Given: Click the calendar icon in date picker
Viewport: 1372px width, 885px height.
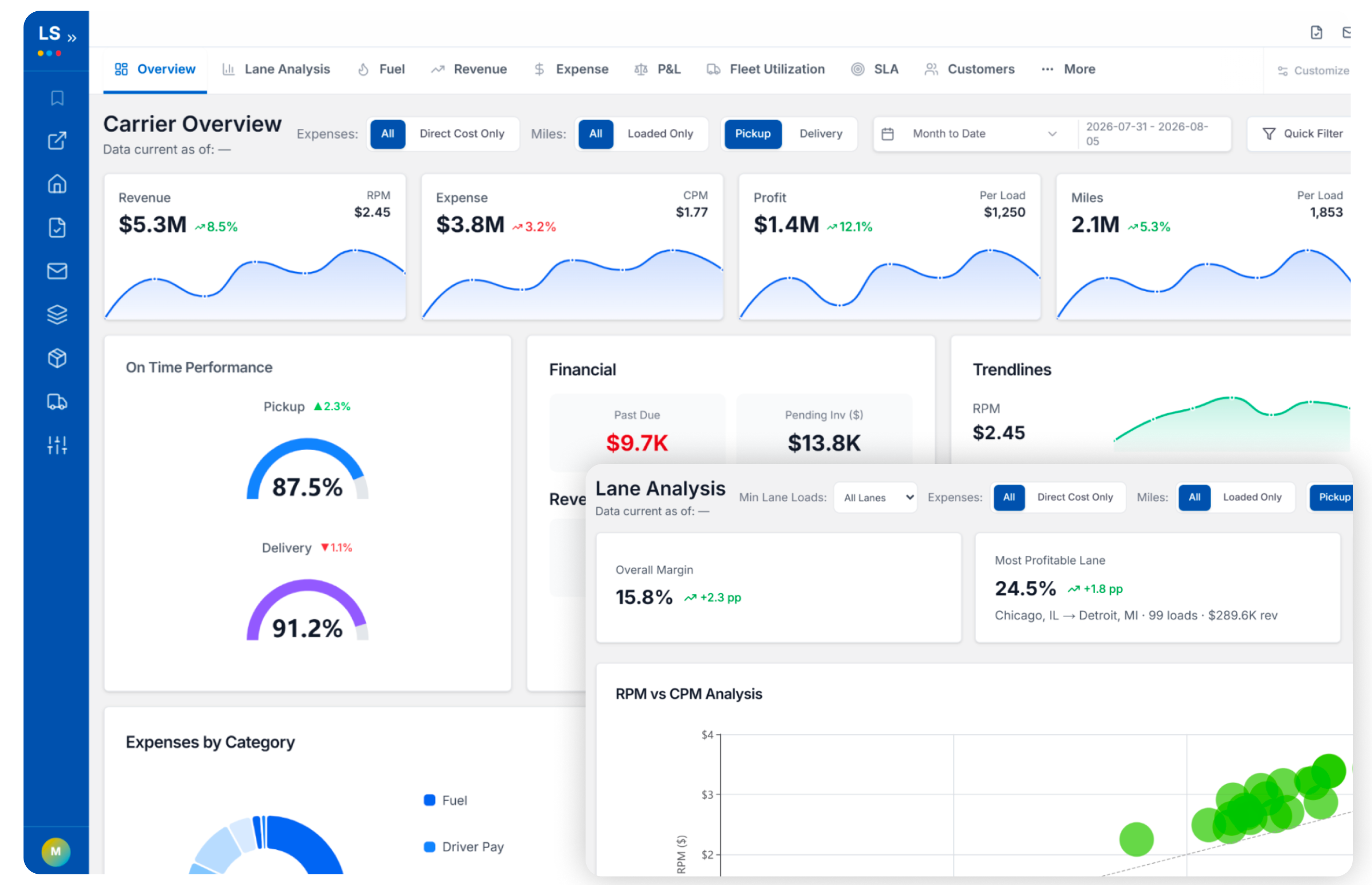Looking at the screenshot, I should click(x=887, y=134).
